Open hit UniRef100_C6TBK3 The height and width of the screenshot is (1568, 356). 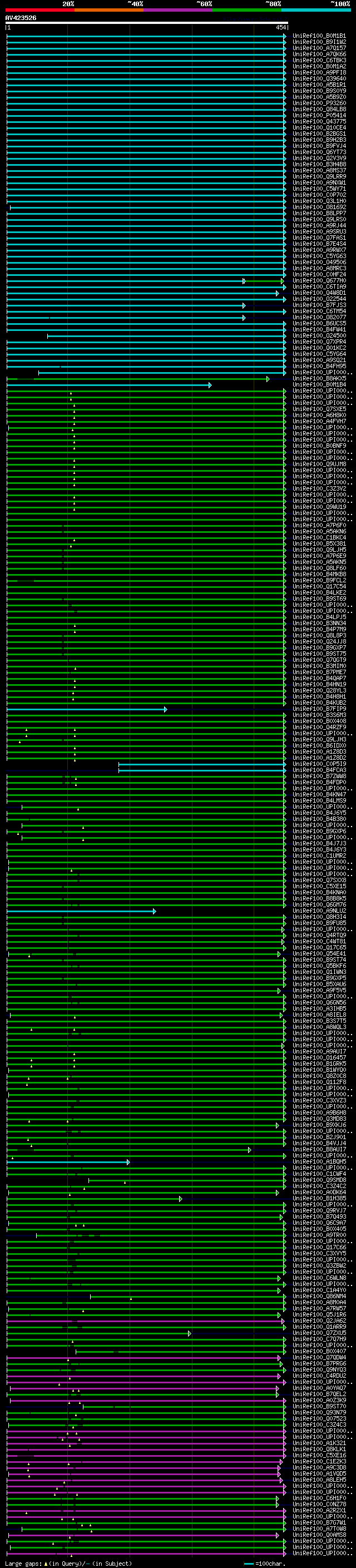click(319, 60)
